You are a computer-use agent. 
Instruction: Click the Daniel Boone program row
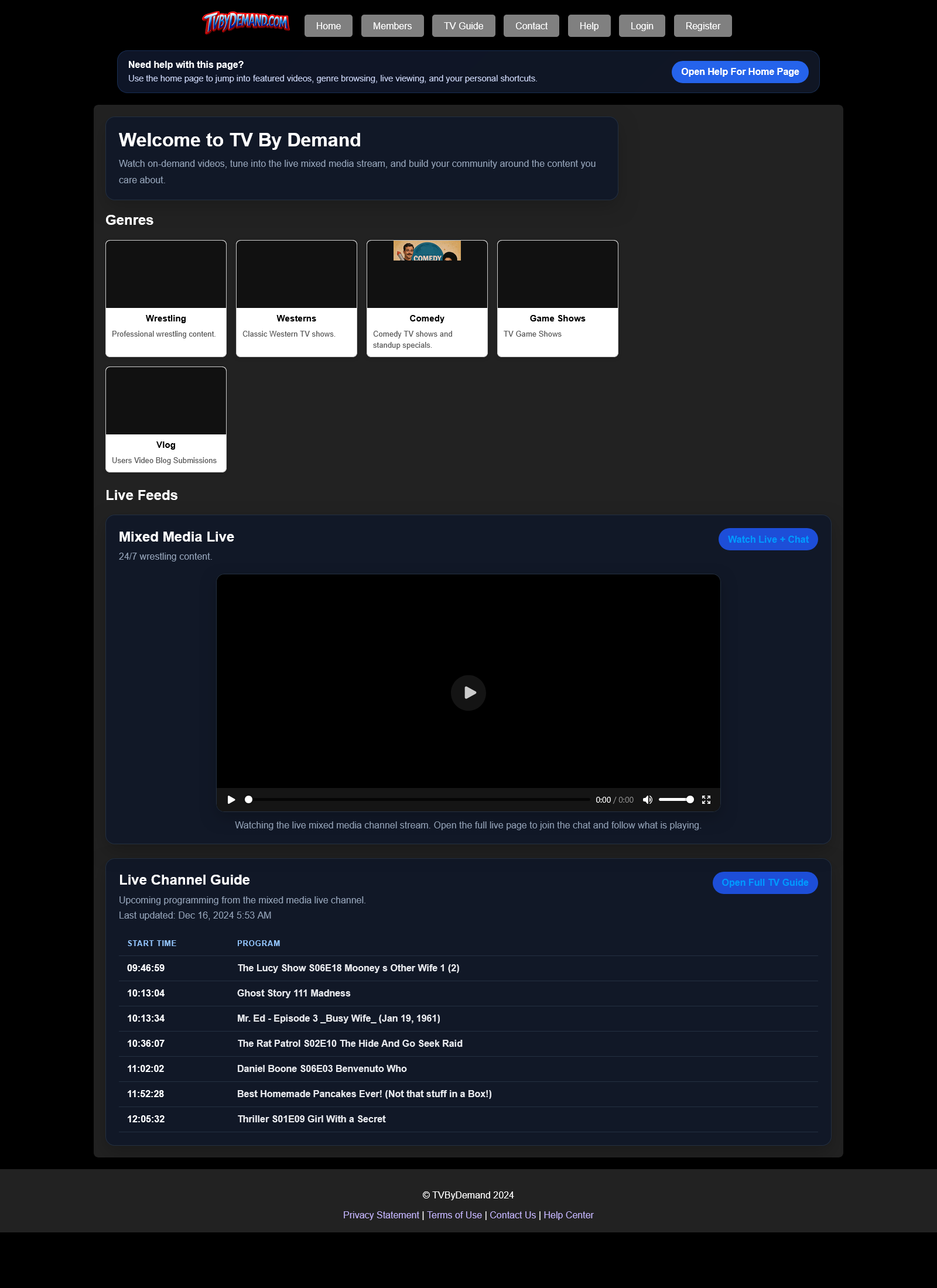pos(322,1068)
